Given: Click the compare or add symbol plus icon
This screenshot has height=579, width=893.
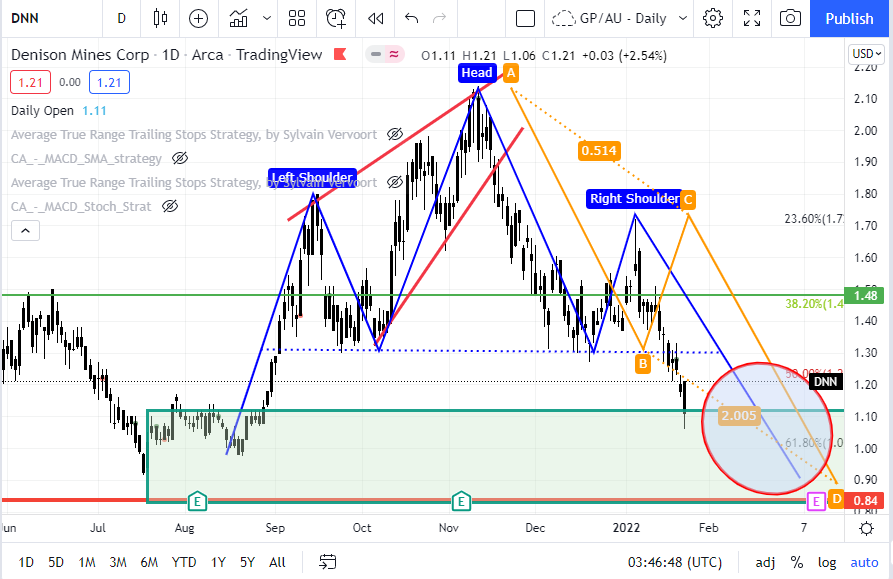Looking at the screenshot, I should tap(198, 19).
